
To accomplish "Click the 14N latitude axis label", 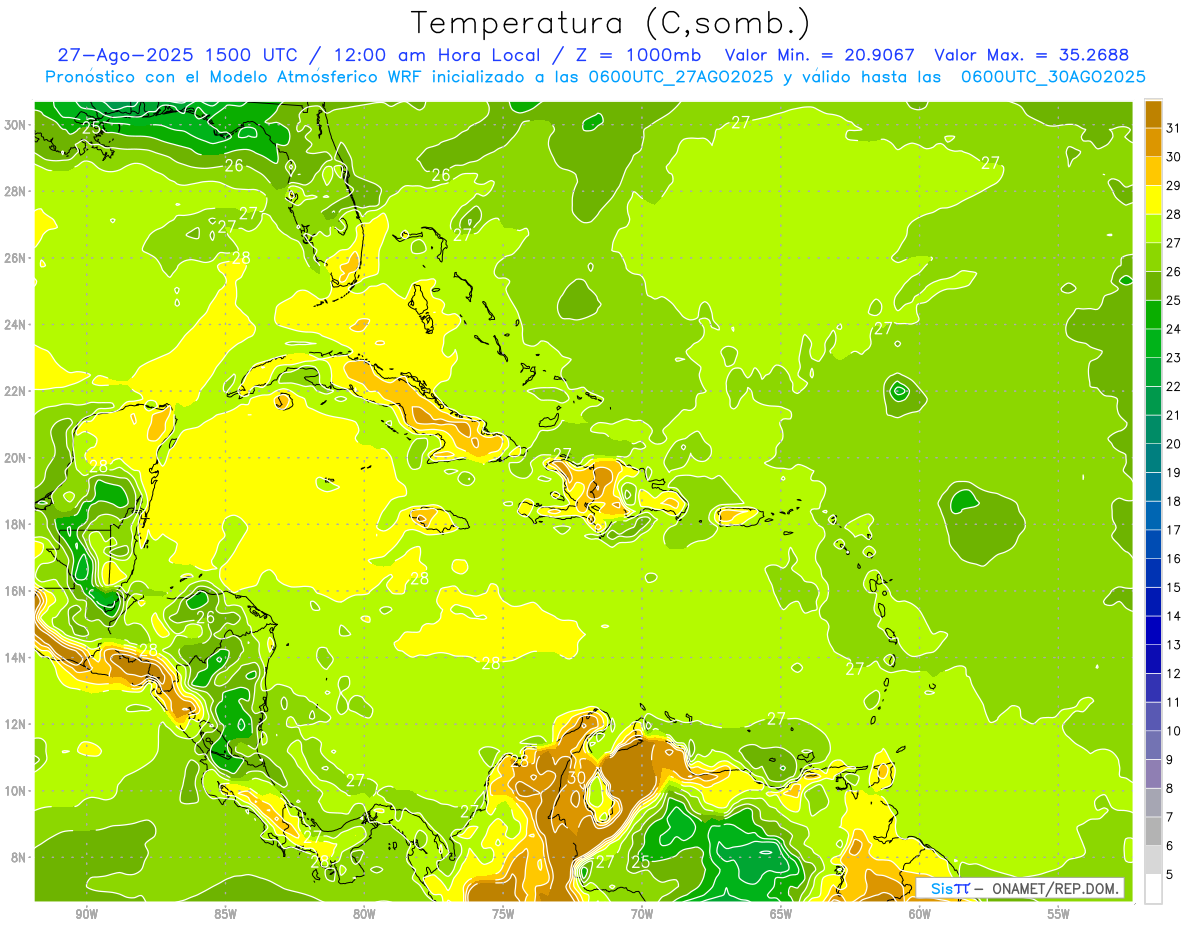I will (17, 657).
